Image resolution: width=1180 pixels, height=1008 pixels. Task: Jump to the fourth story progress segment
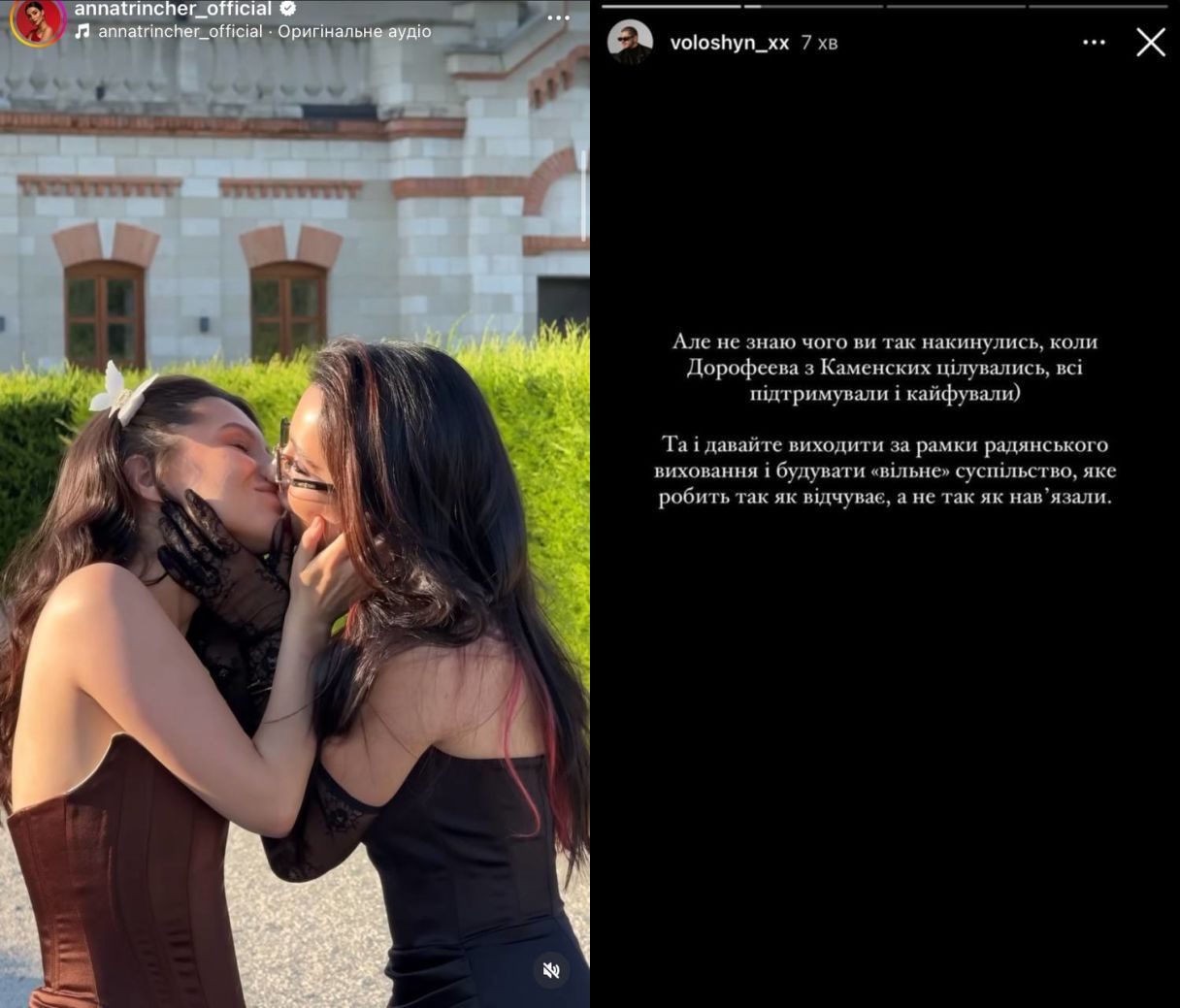click(1098, 6)
